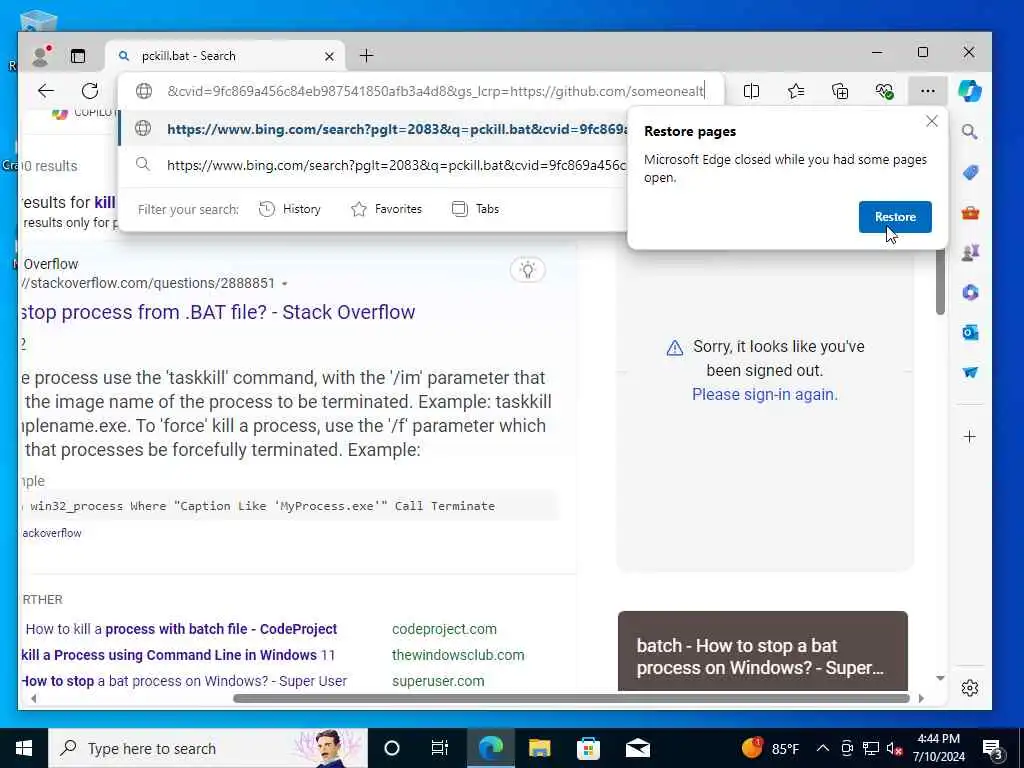1024x768 pixels.
Task: Open the Windows Start menu
Action: (x=24, y=748)
